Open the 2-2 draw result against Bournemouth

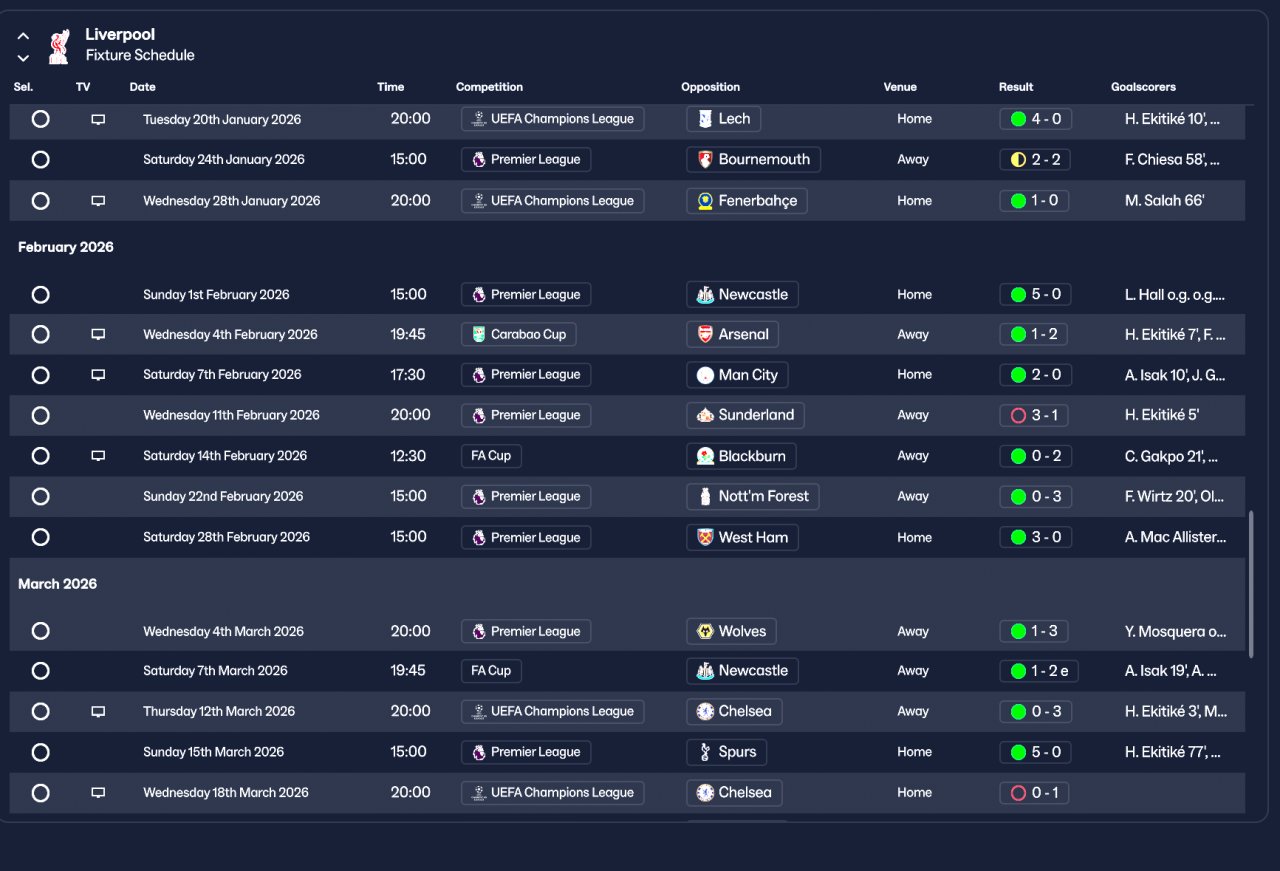1035,160
